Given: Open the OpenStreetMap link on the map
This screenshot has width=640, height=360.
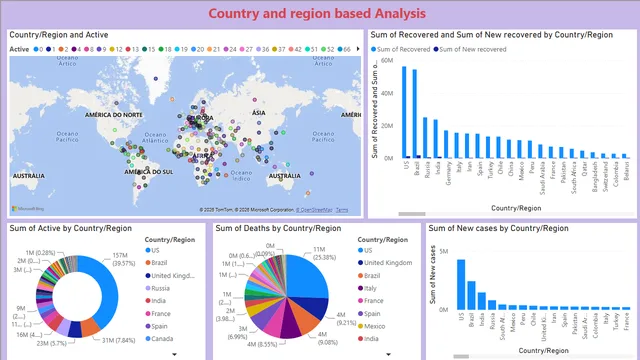Looking at the screenshot, I should click(x=314, y=210).
